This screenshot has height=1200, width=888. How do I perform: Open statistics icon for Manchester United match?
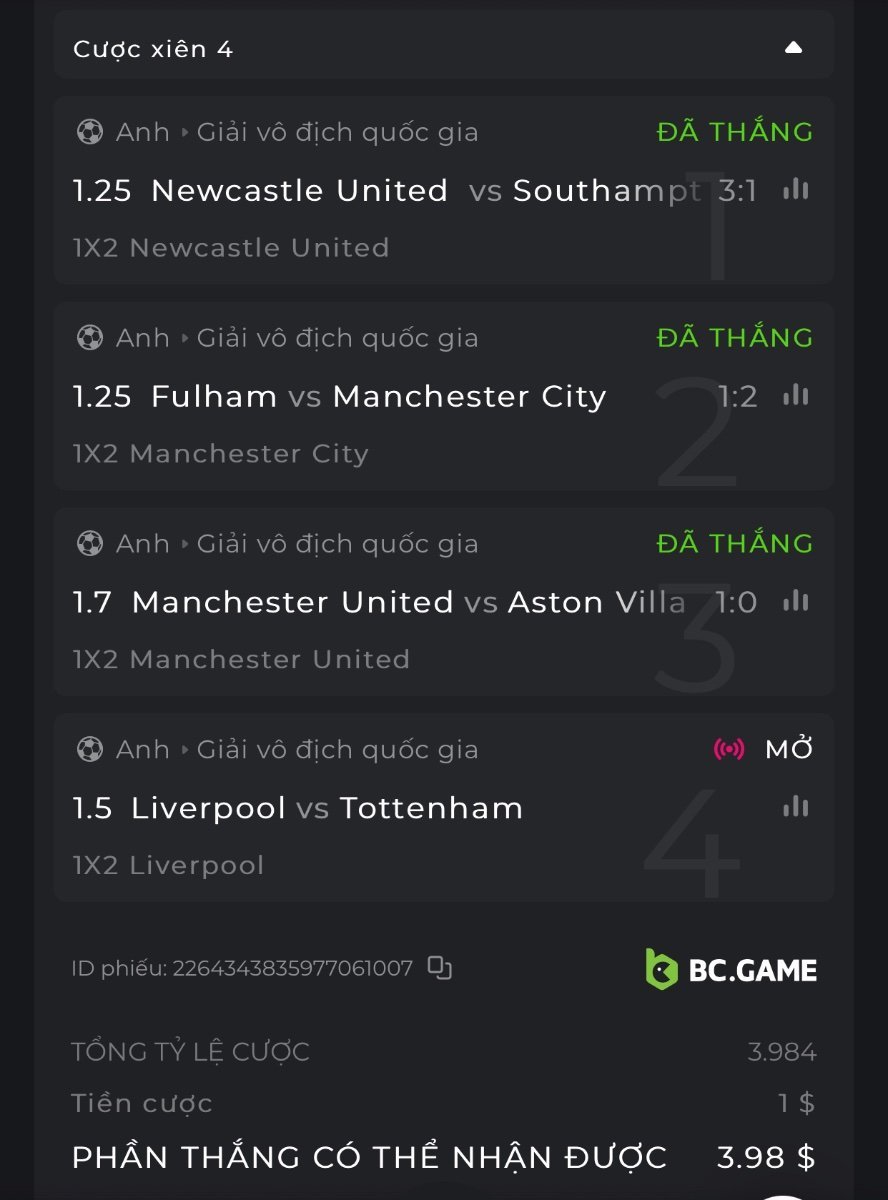[796, 601]
